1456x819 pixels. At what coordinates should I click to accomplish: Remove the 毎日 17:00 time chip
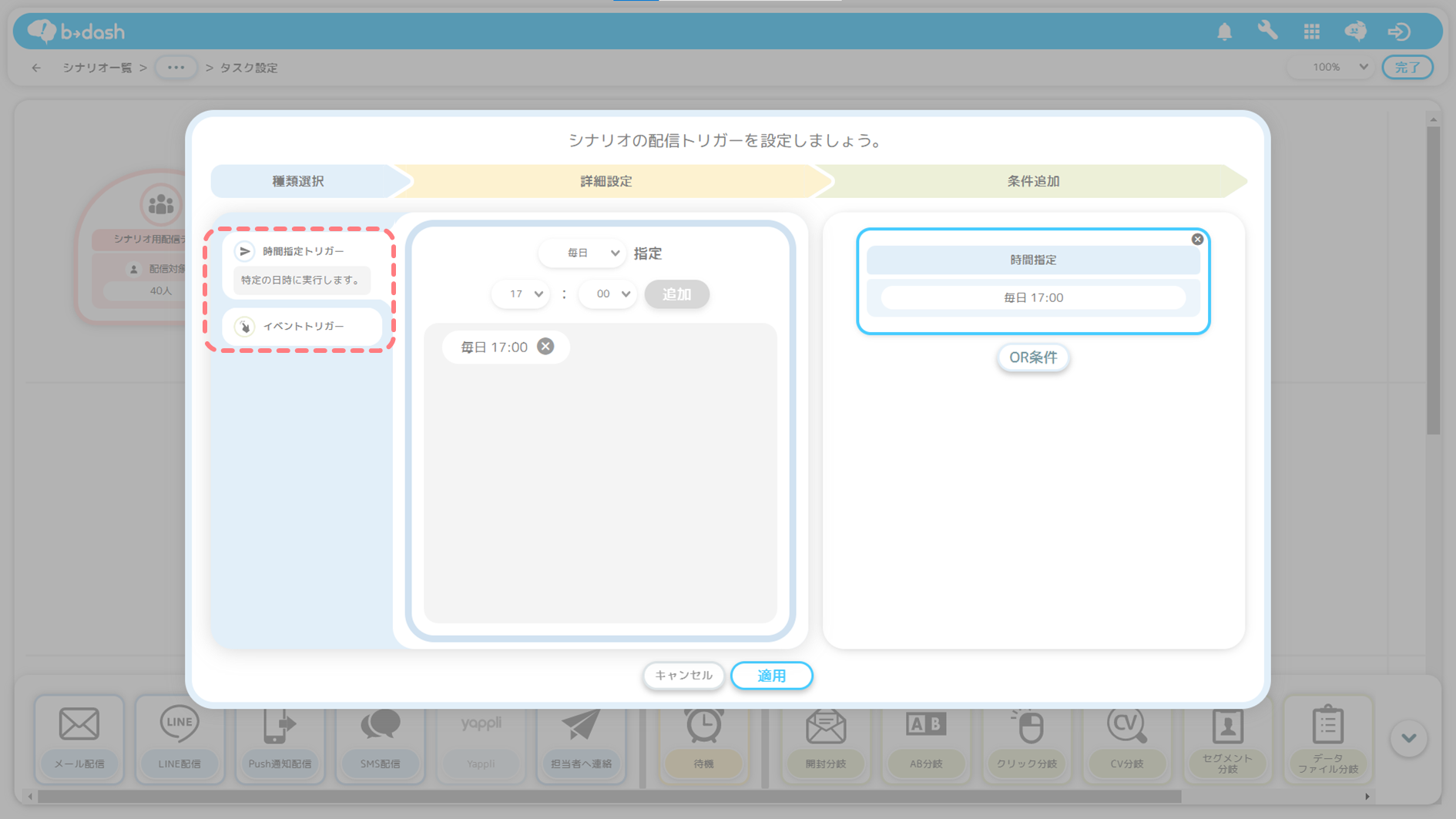545,347
